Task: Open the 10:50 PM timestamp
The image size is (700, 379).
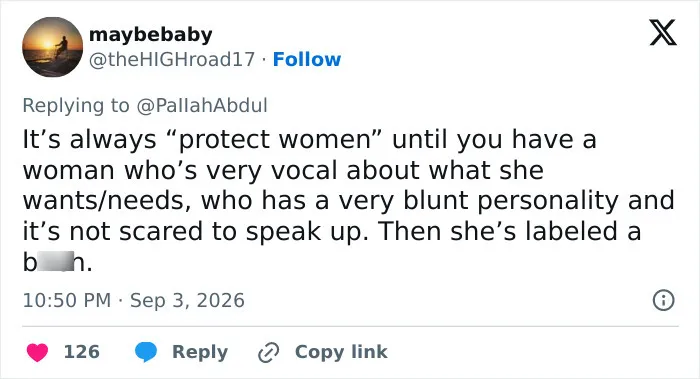Action: click(x=67, y=300)
